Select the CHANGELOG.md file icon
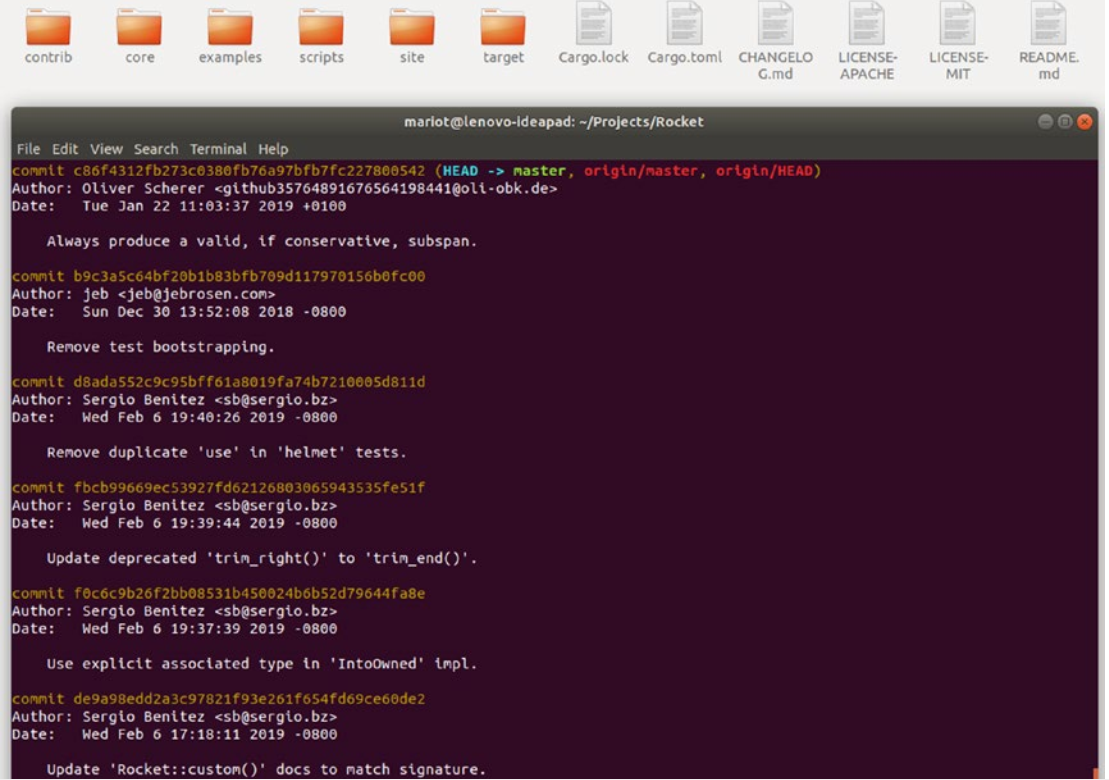Screen dimensions: 1109x780 pos(775,24)
